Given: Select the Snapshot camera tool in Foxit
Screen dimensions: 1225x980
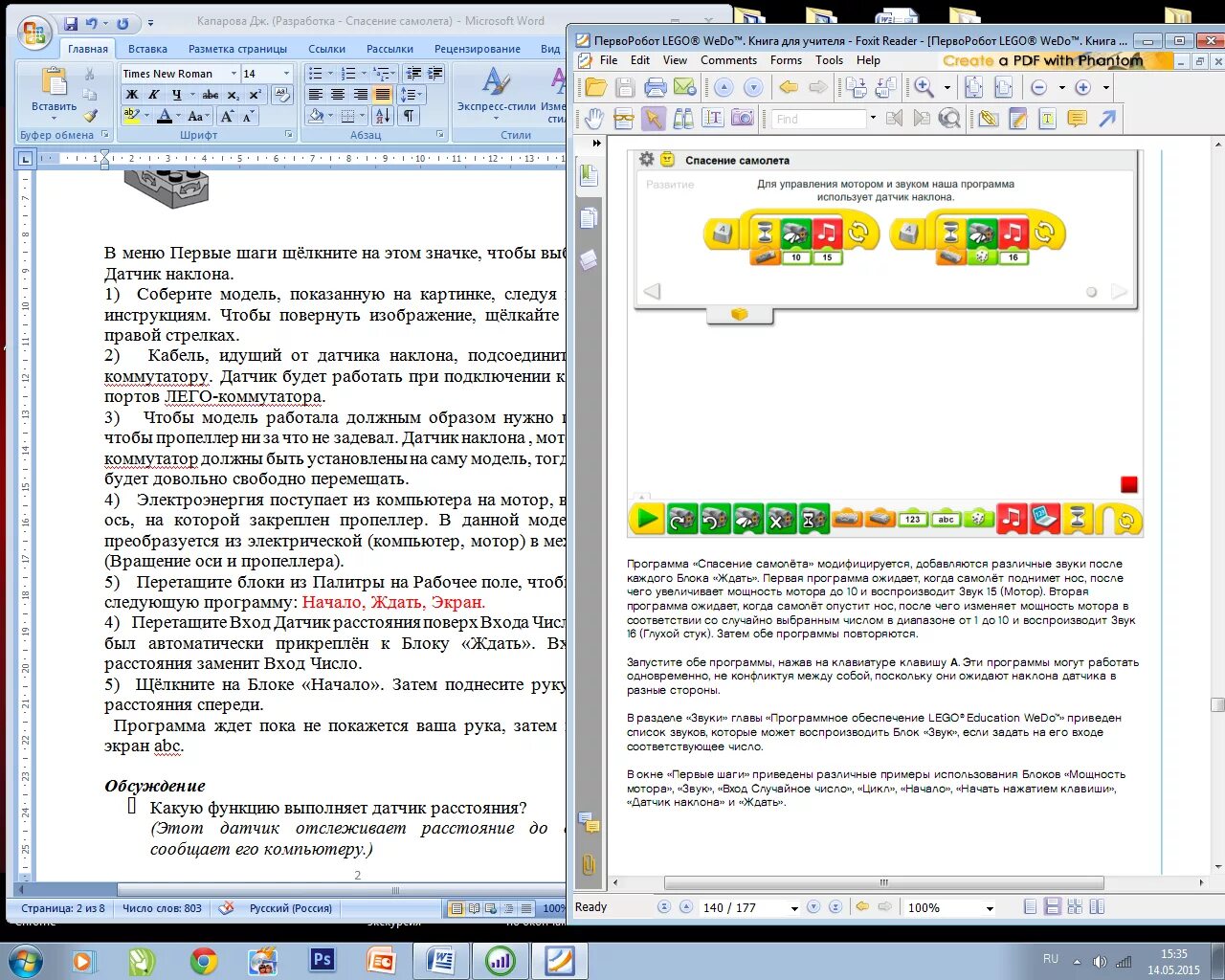Looking at the screenshot, I should [743, 119].
